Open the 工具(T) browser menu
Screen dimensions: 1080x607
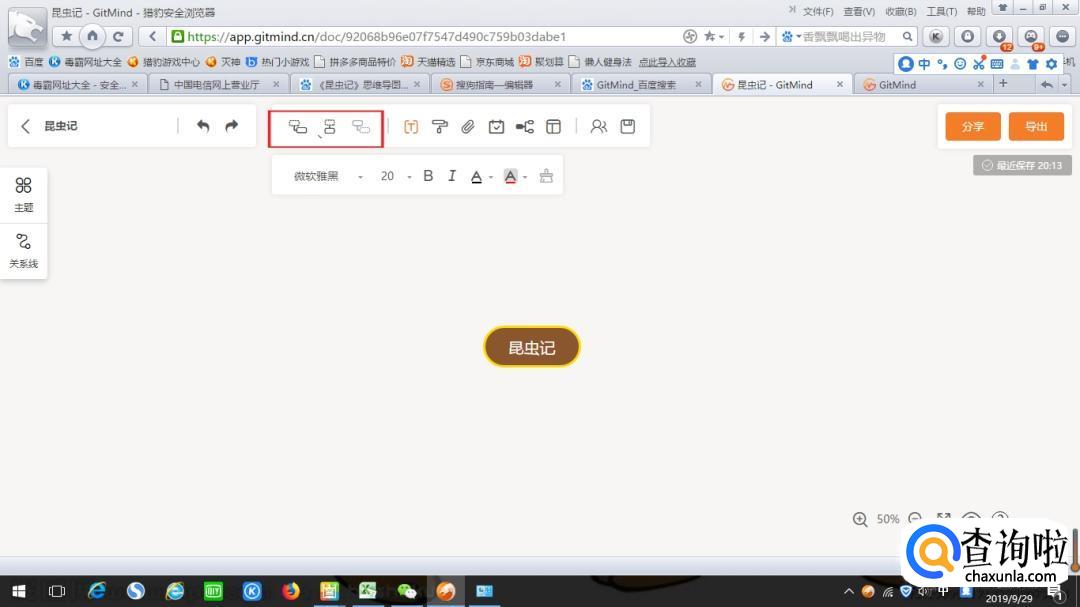(x=941, y=11)
